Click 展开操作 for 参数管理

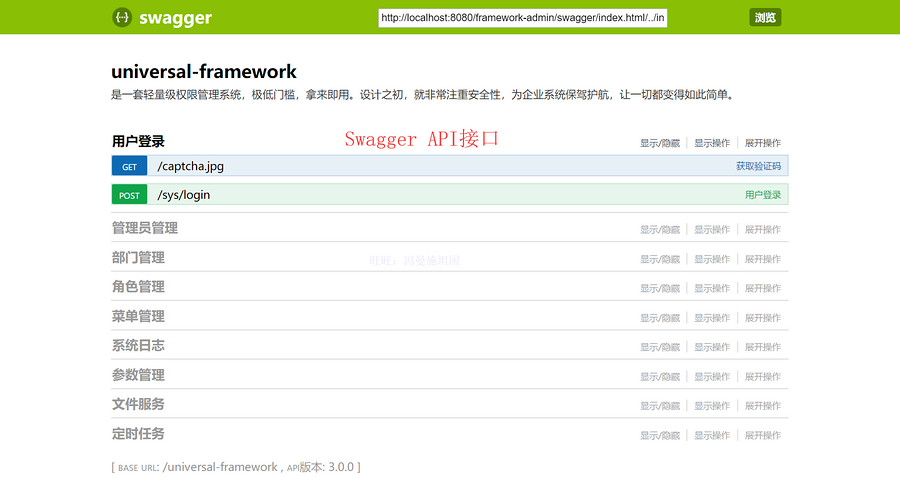click(x=763, y=377)
